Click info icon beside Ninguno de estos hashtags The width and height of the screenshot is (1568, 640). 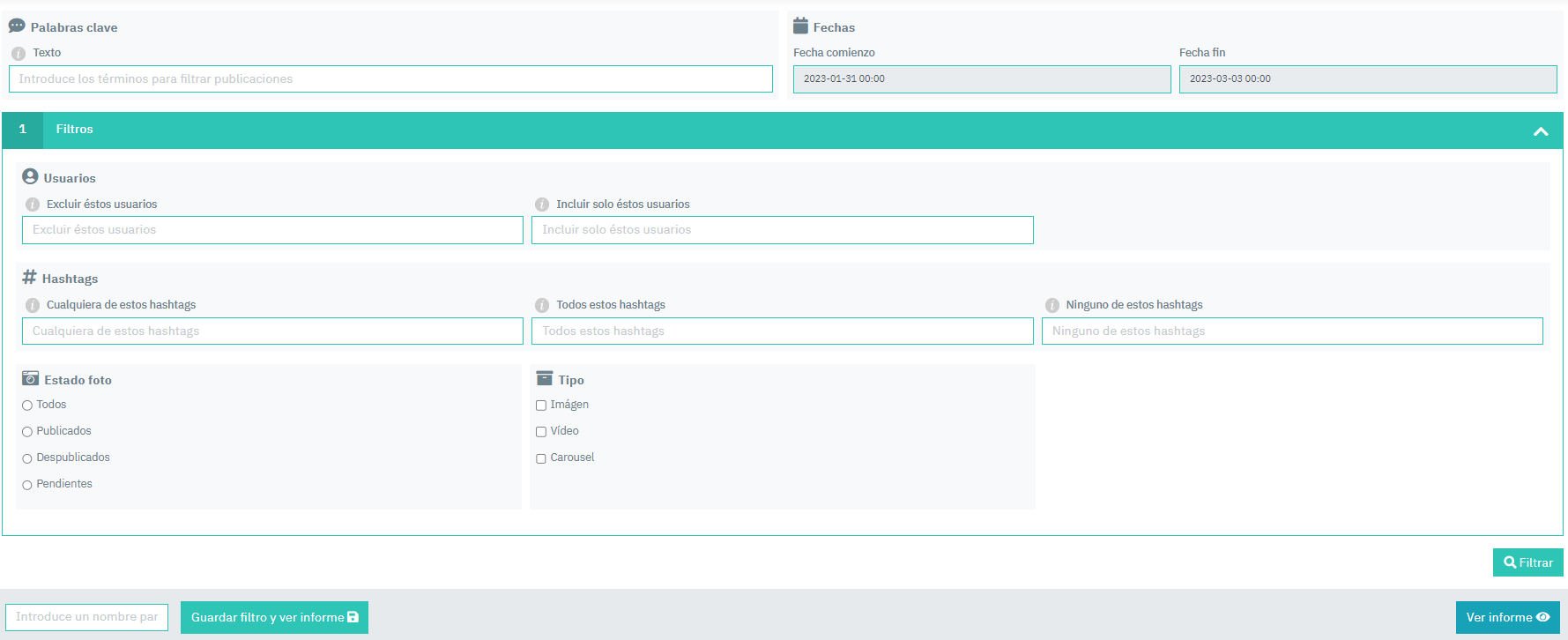click(x=1052, y=306)
